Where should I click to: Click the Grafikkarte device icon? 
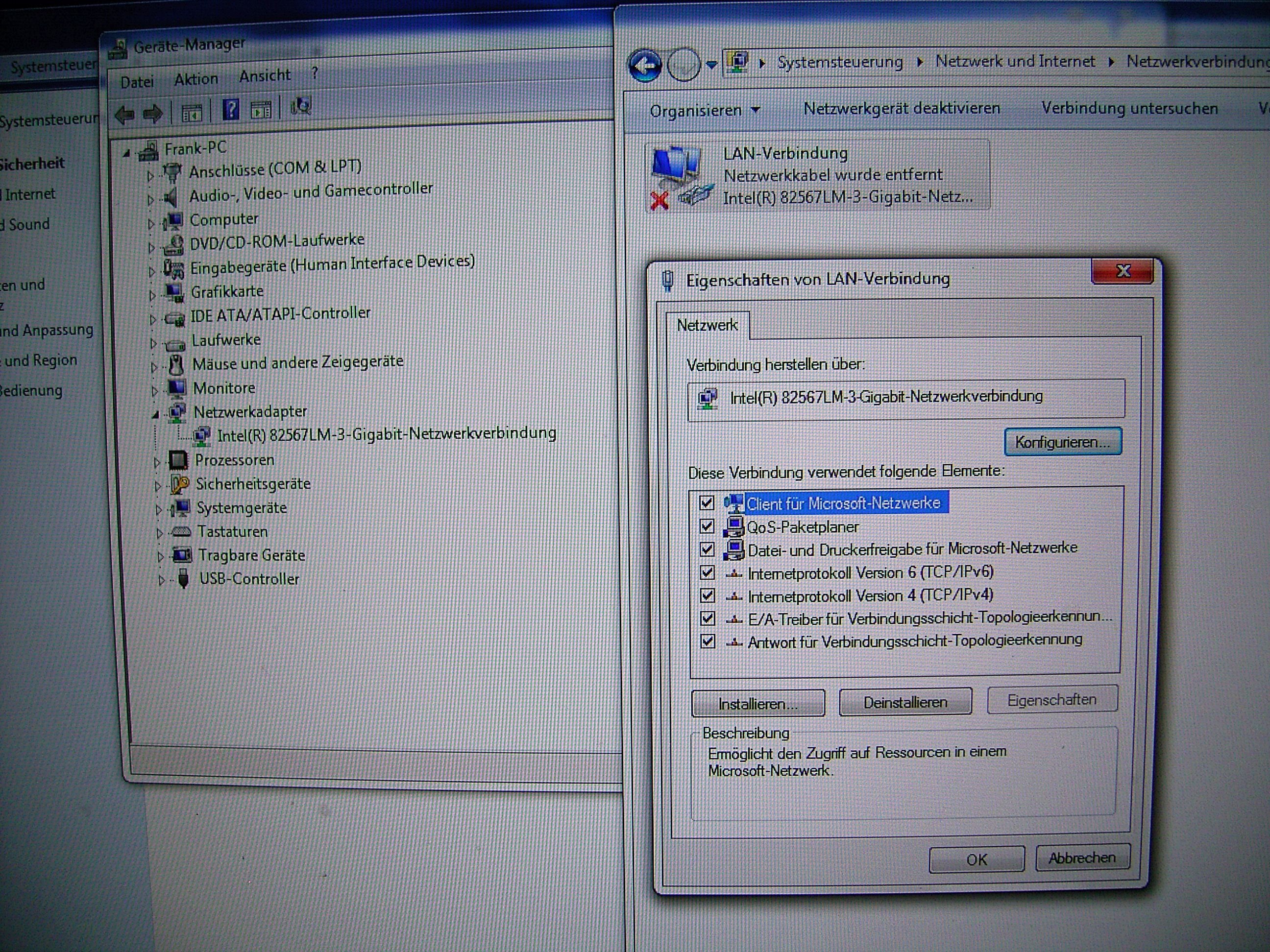click(173, 293)
